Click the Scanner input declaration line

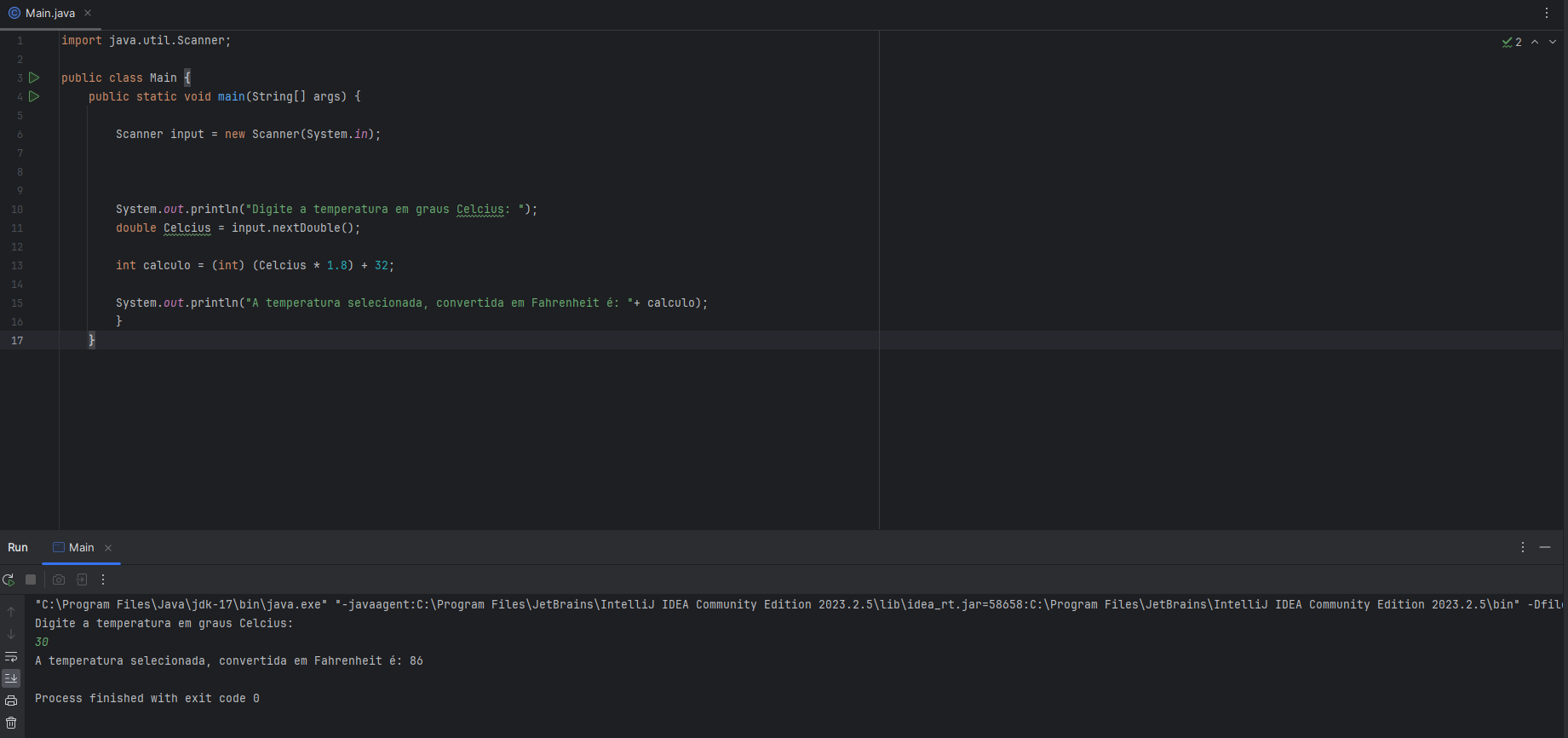pyautogui.click(x=248, y=134)
